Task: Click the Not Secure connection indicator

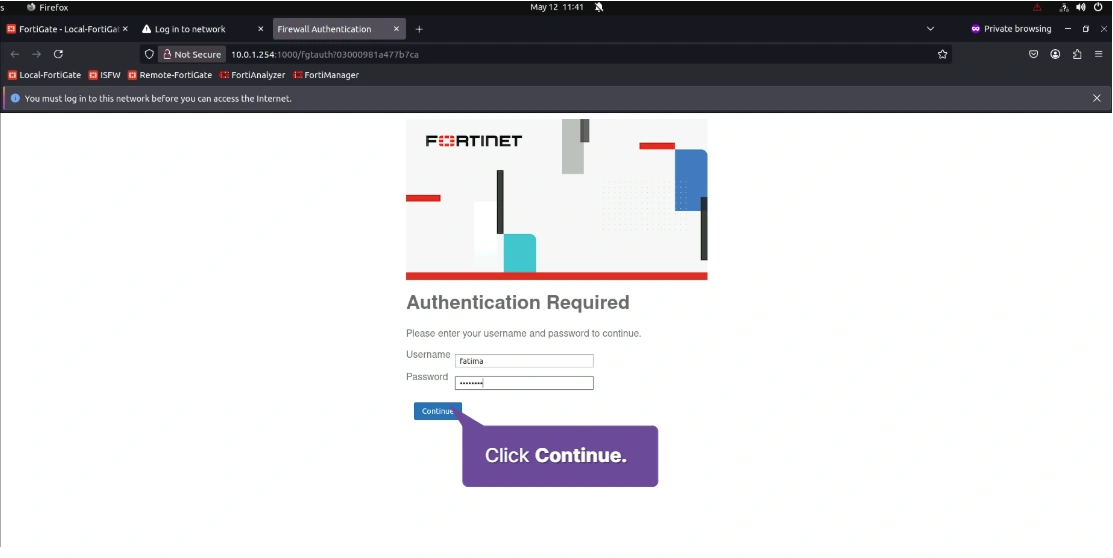Action: coord(191,54)
